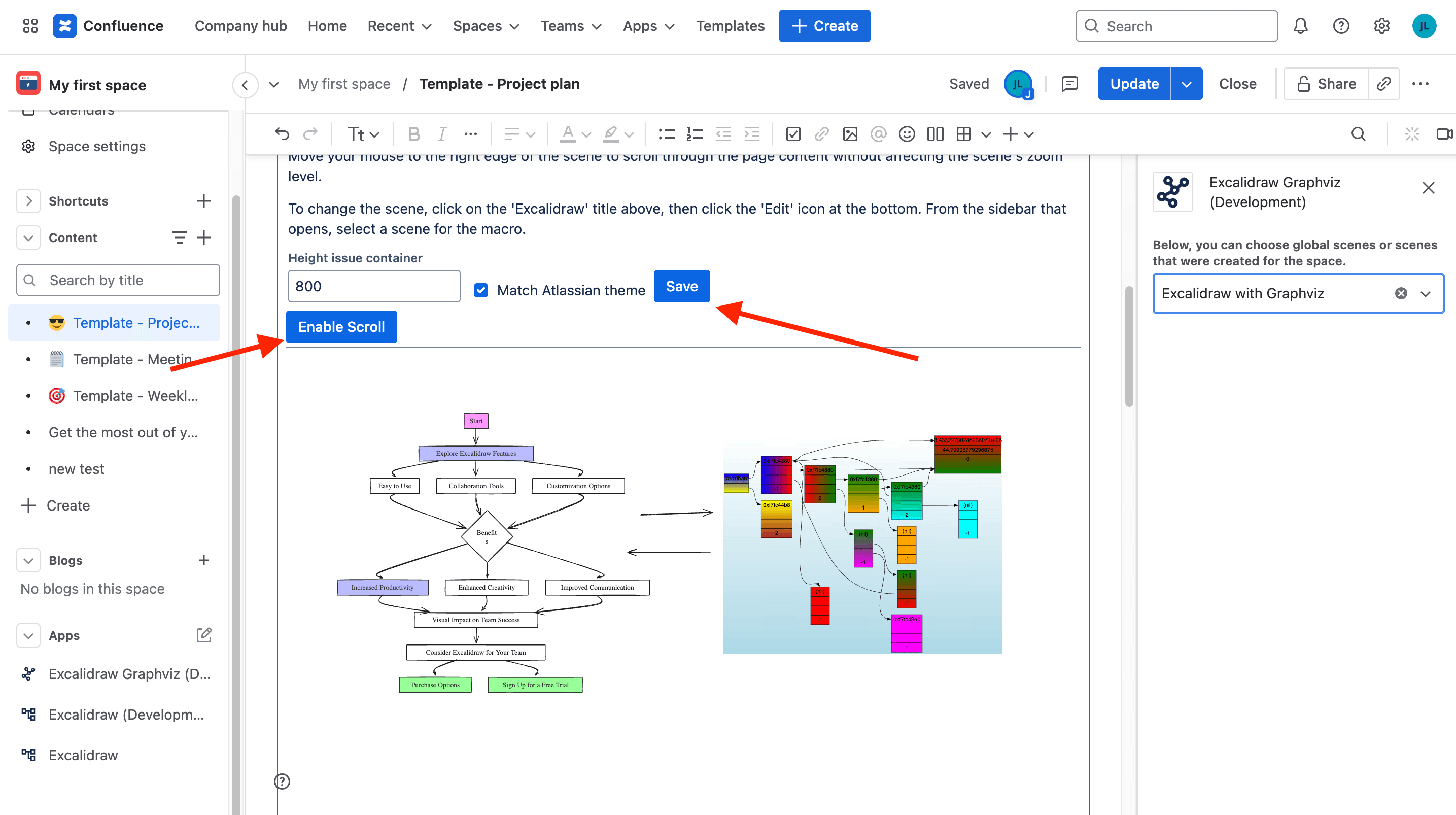Click the top Search box
This screenshot has width=1456, height=815.
[1176, 26]
